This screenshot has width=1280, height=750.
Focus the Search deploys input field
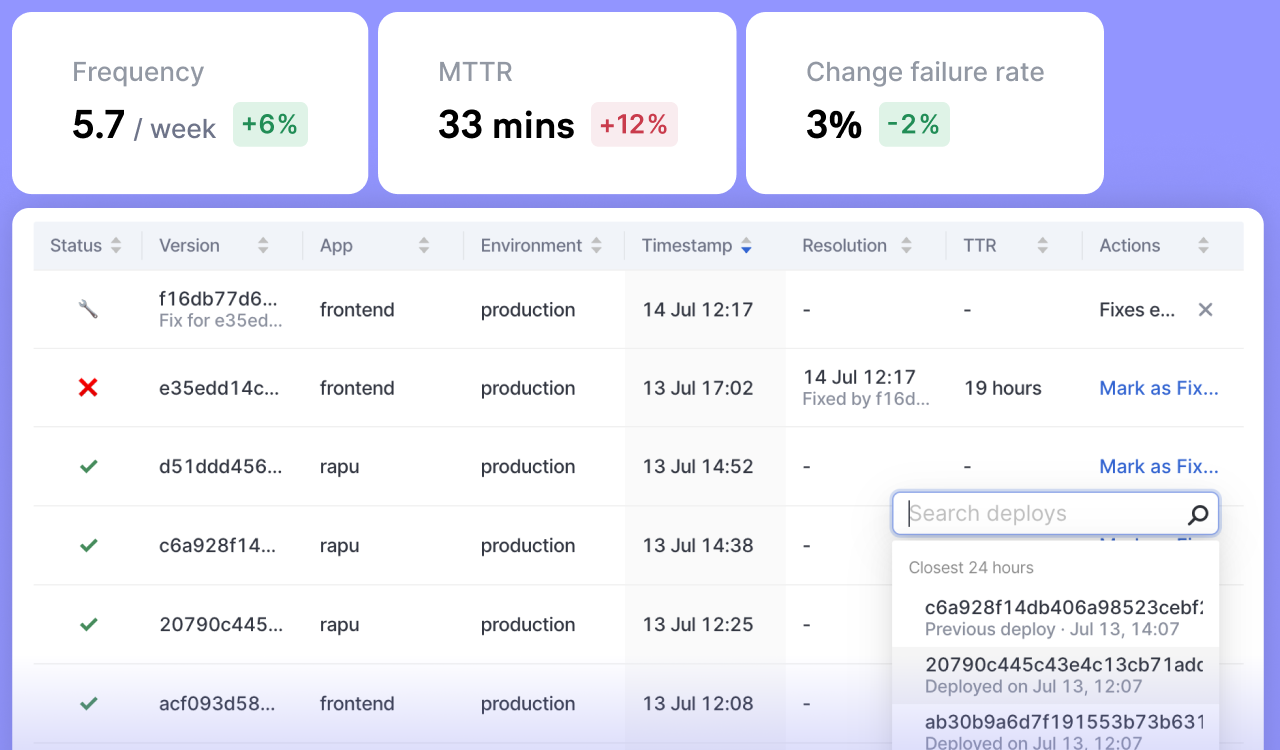(1042, 514)
